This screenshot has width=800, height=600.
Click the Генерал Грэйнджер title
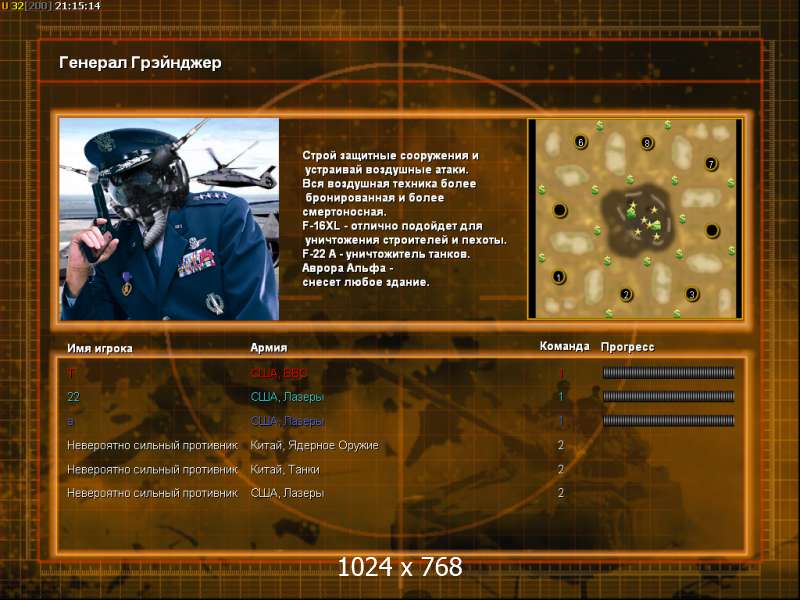click(x=140, y=63)
